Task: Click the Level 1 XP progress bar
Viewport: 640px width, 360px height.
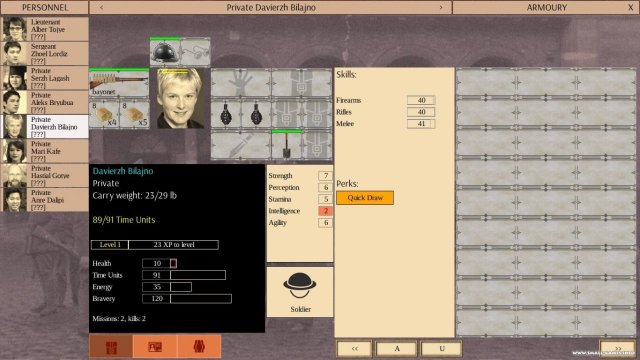Action: click(x=155, y=245)
